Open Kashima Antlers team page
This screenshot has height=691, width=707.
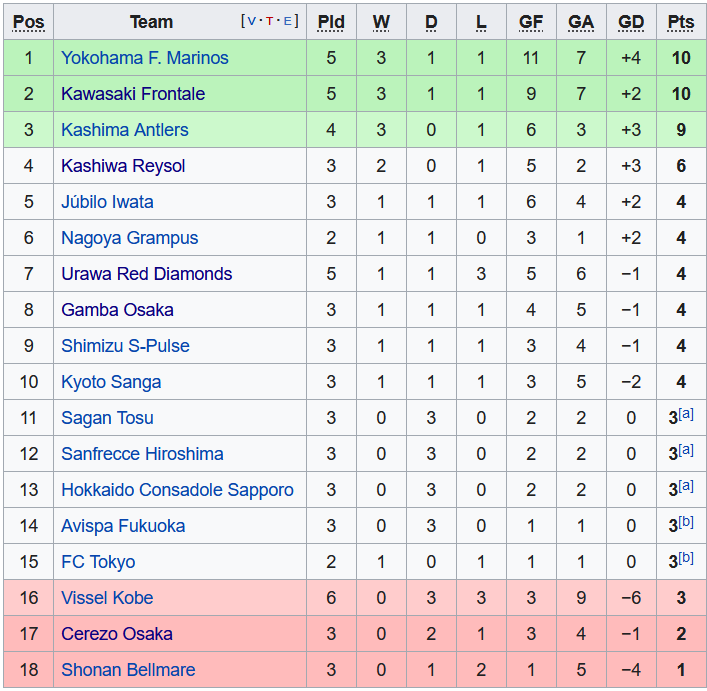pos(124,130)
